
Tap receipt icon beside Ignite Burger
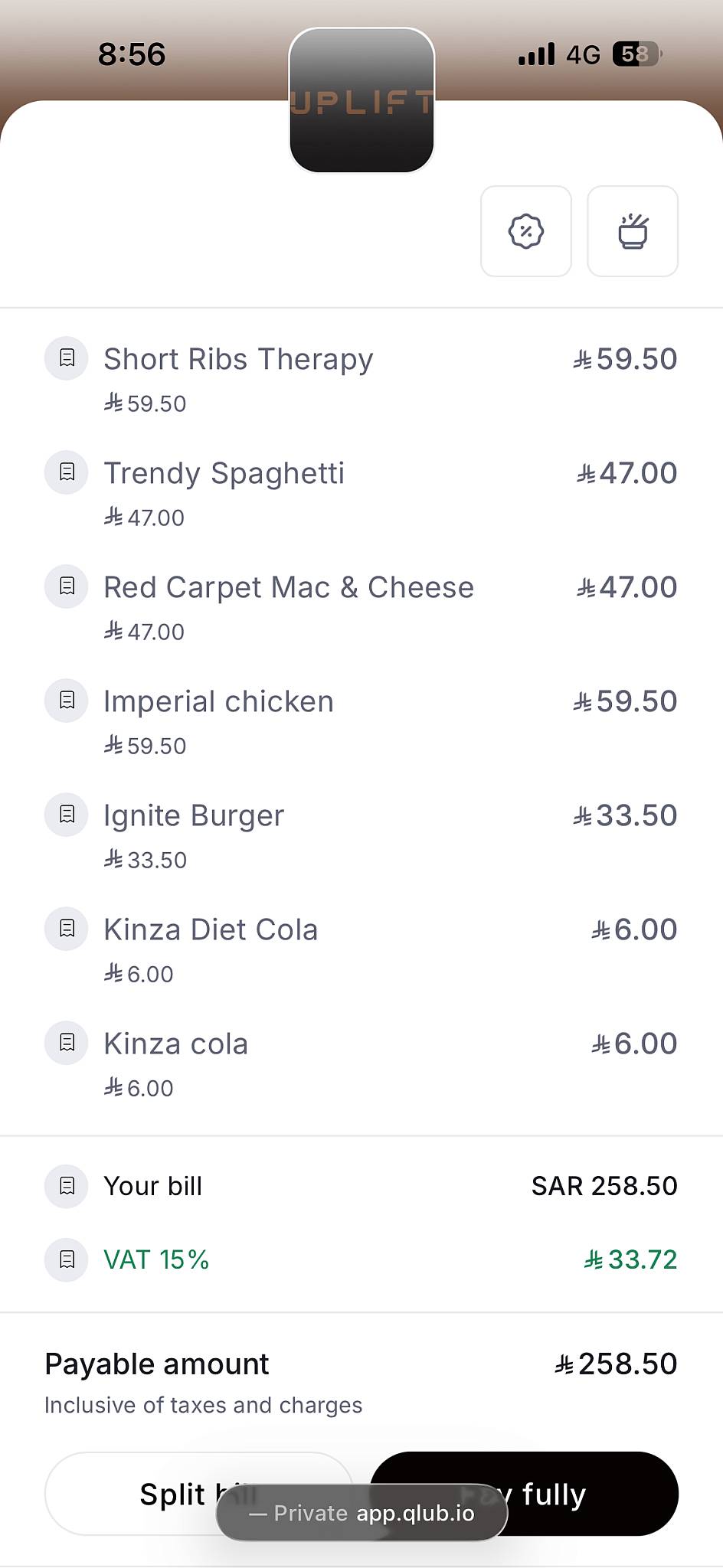(67, 815)
